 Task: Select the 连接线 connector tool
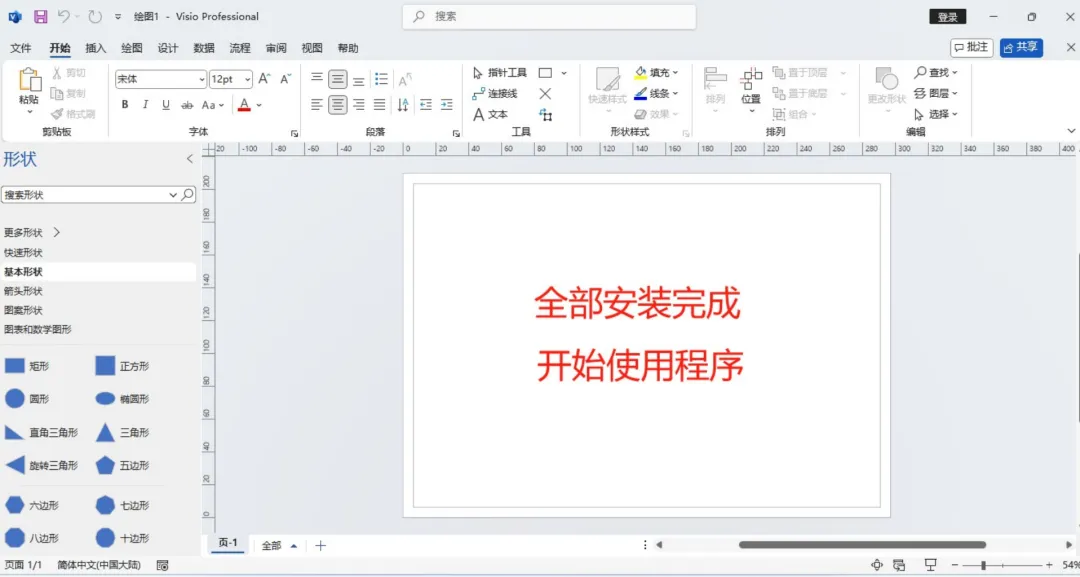pos(495,94)
